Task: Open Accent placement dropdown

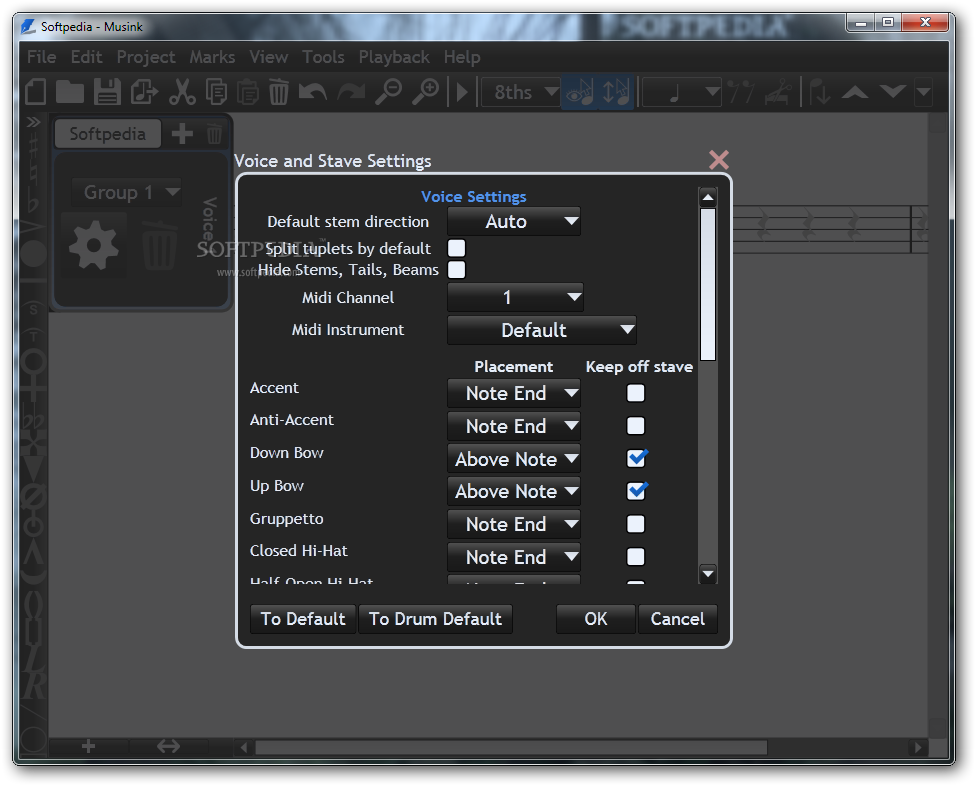Action: (x=514, y=393)
